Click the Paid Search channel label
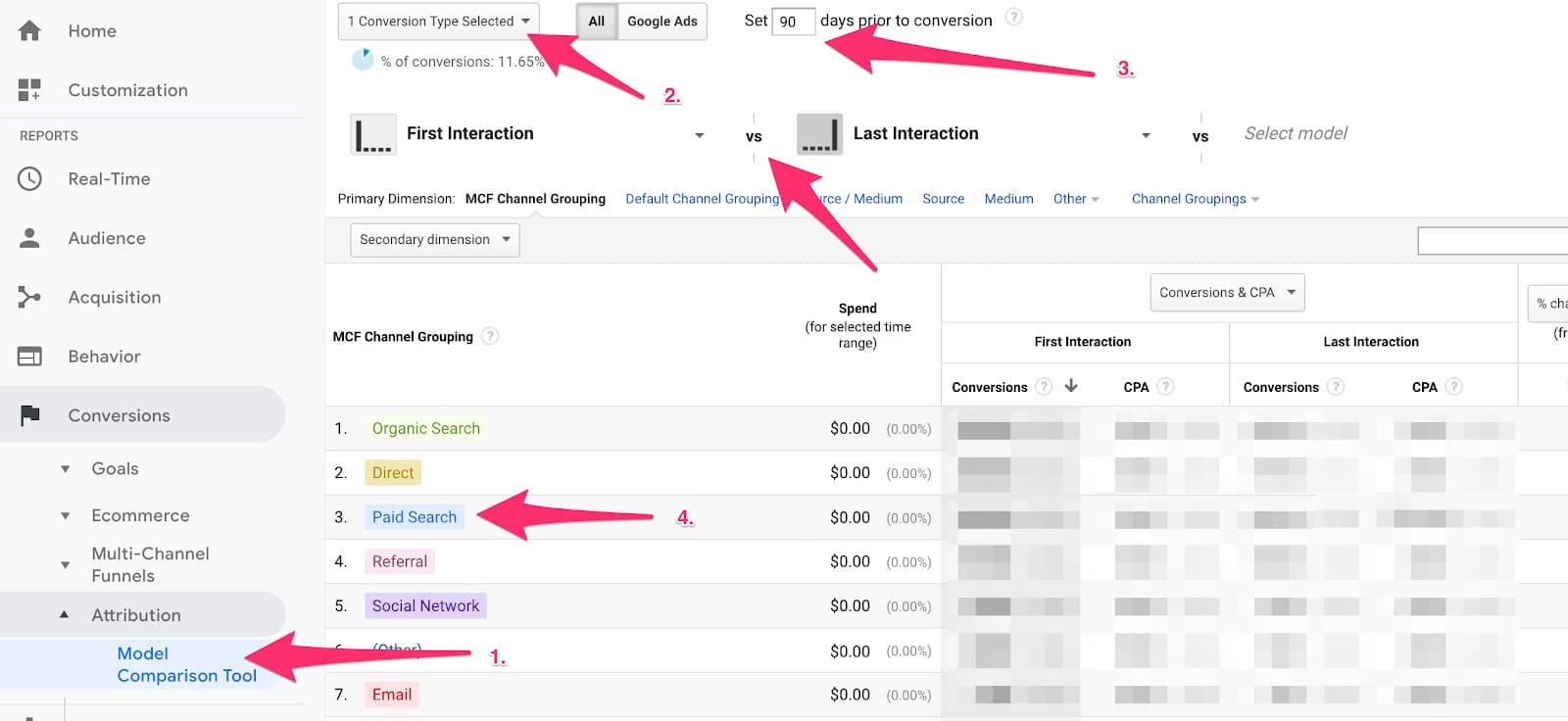Viewport: 1568px width, 721px height. [414, 517]
